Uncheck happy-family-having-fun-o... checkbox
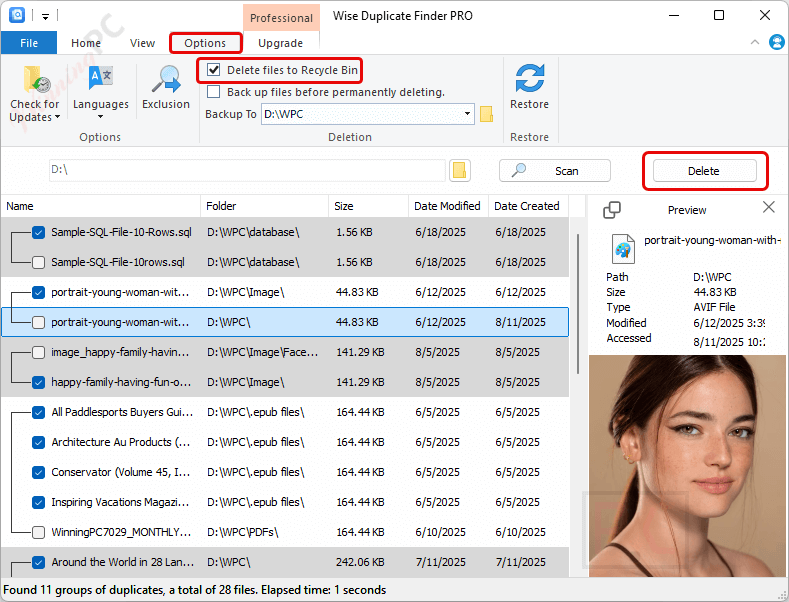This screenshot has width=789, height=602. pyautogui.click(x=38, y=382)
